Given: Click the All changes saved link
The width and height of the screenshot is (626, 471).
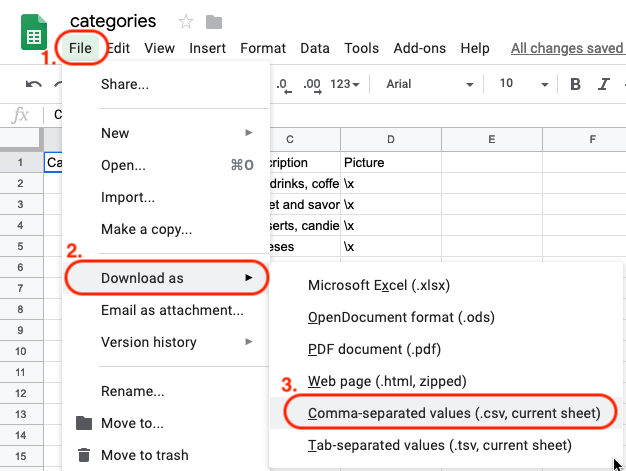Looking at the screenshot, I should 568,48.
